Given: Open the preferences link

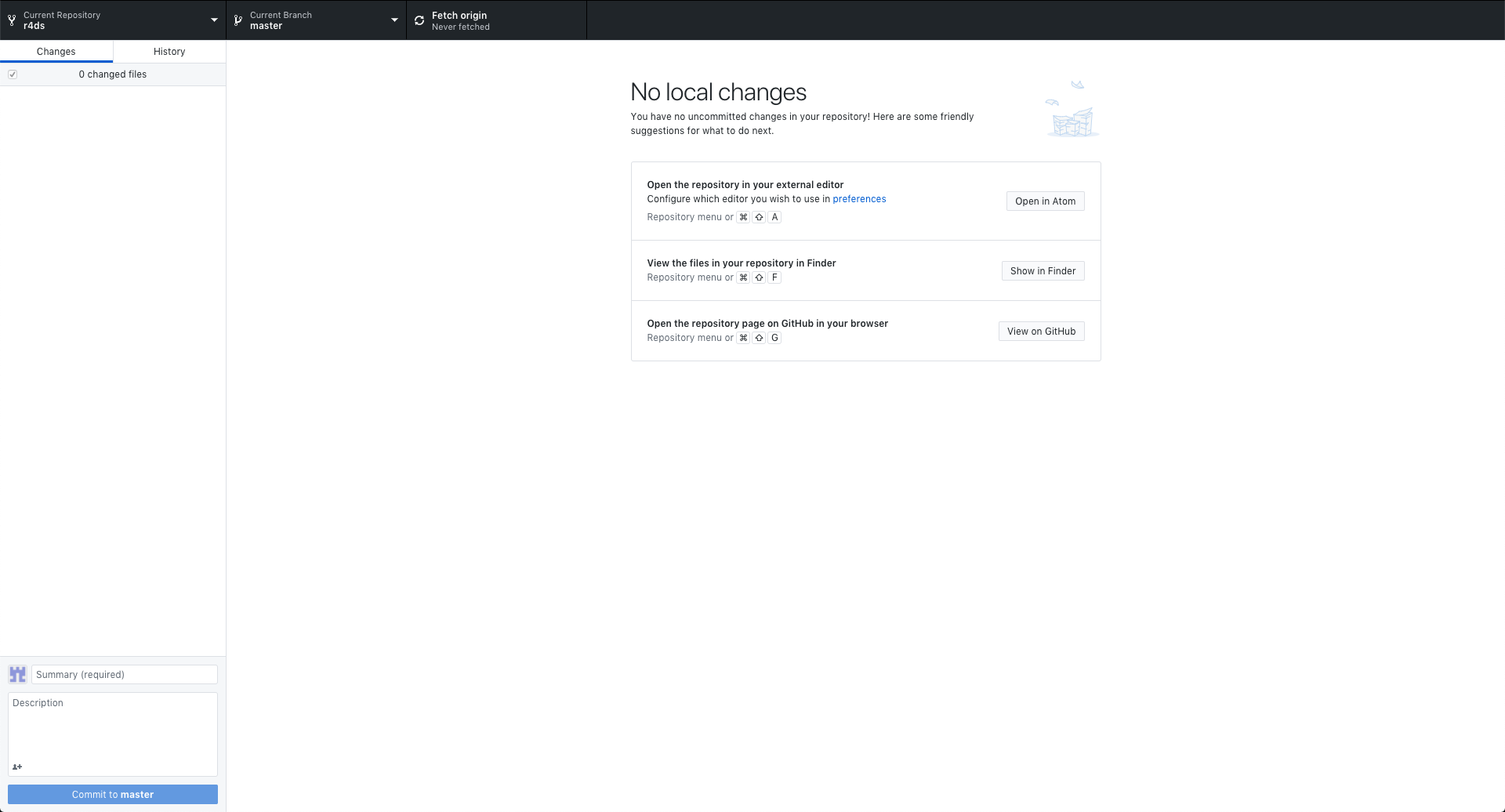Looking at the screenshot, I should [859, 199].
